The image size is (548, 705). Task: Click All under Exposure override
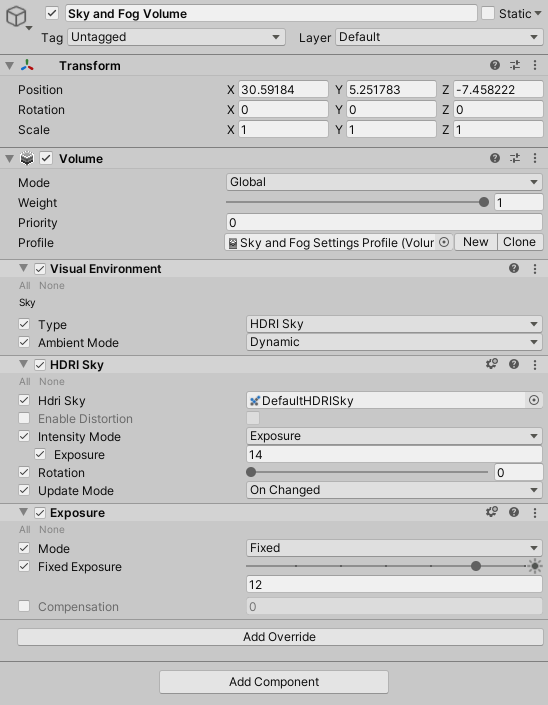click(25, 529)
